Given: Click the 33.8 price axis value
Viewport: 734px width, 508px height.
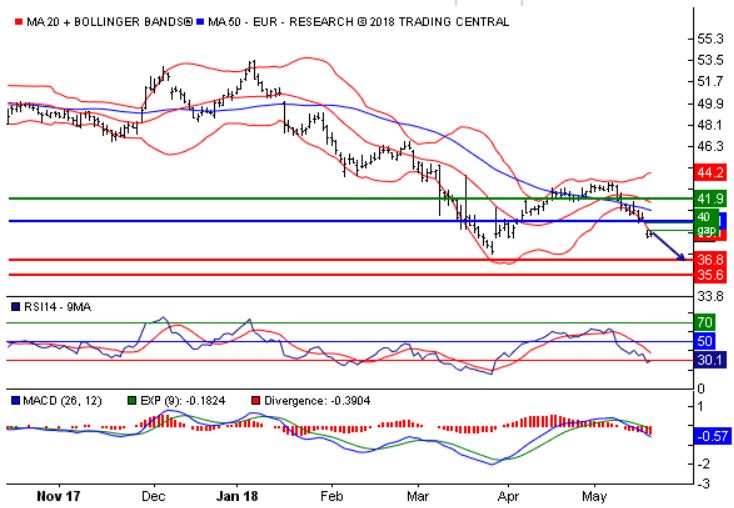Looking at the screenshot, I should coord(710,296).
